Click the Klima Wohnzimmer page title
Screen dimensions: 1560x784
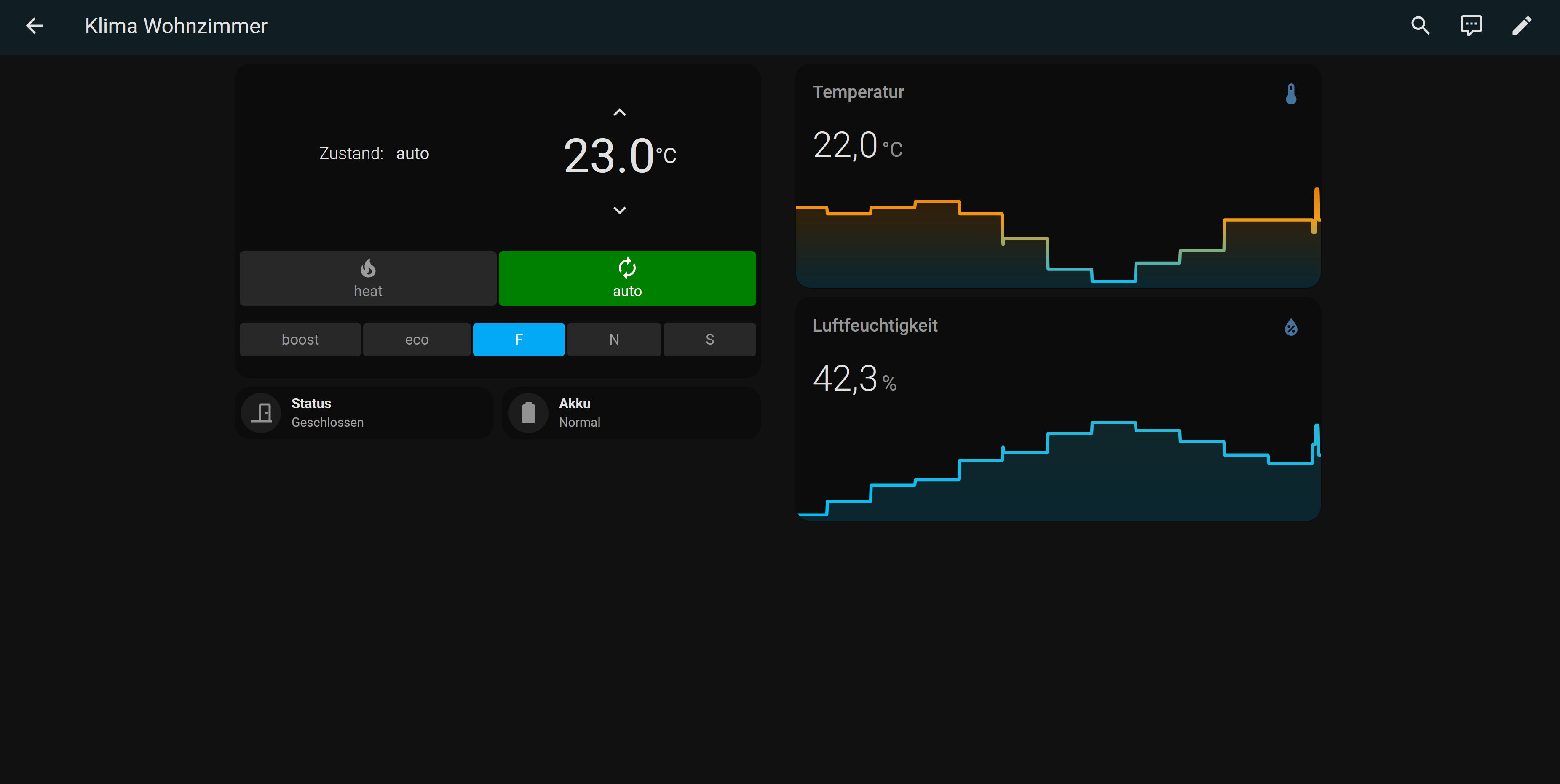[x=176, y=26]
